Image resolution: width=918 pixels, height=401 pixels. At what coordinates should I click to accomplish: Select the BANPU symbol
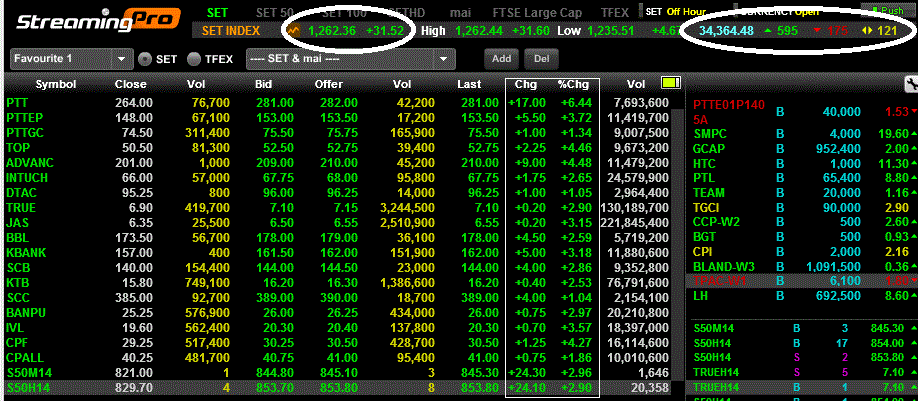(x=26, y=313)
